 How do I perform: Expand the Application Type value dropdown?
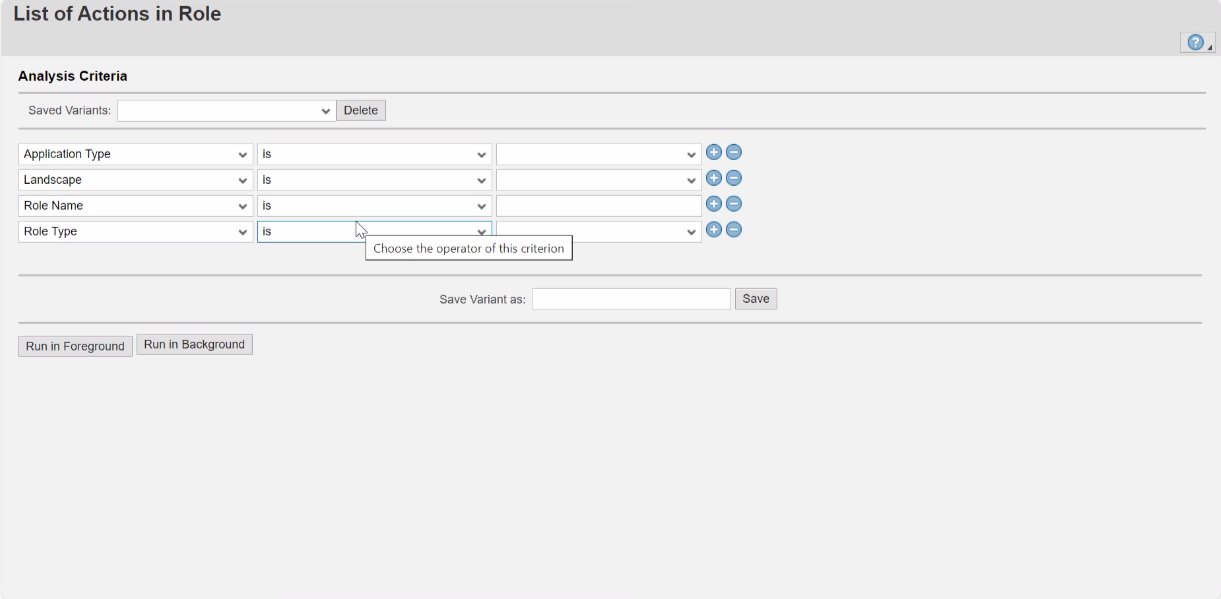click(x=598, y=154)
